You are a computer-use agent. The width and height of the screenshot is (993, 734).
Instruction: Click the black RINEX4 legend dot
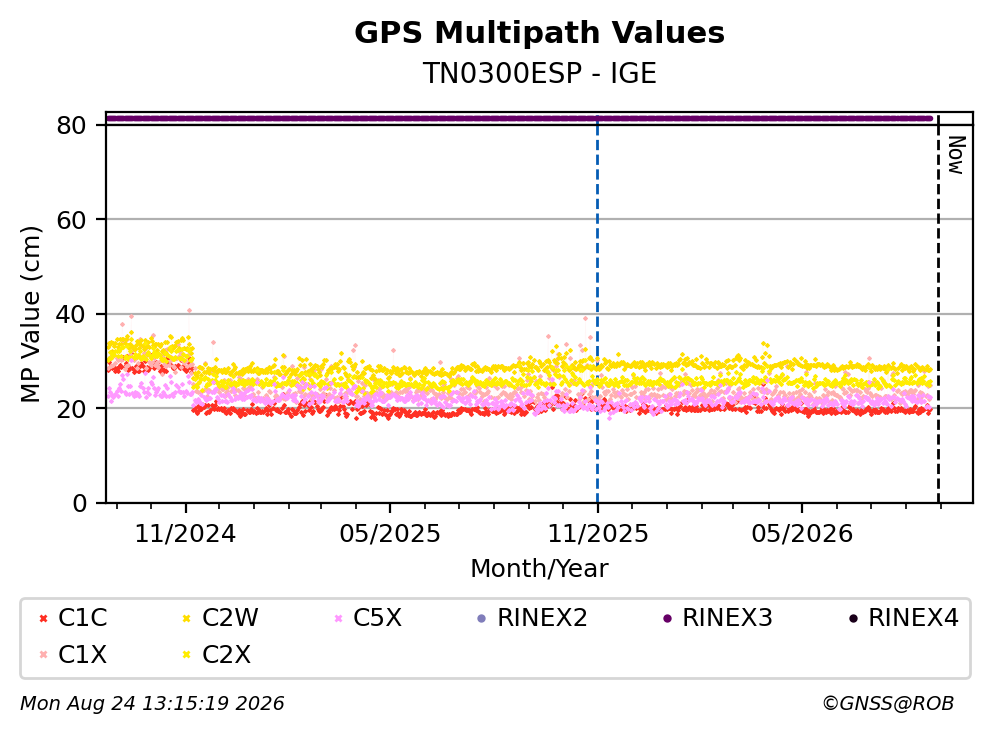point(853,618)
